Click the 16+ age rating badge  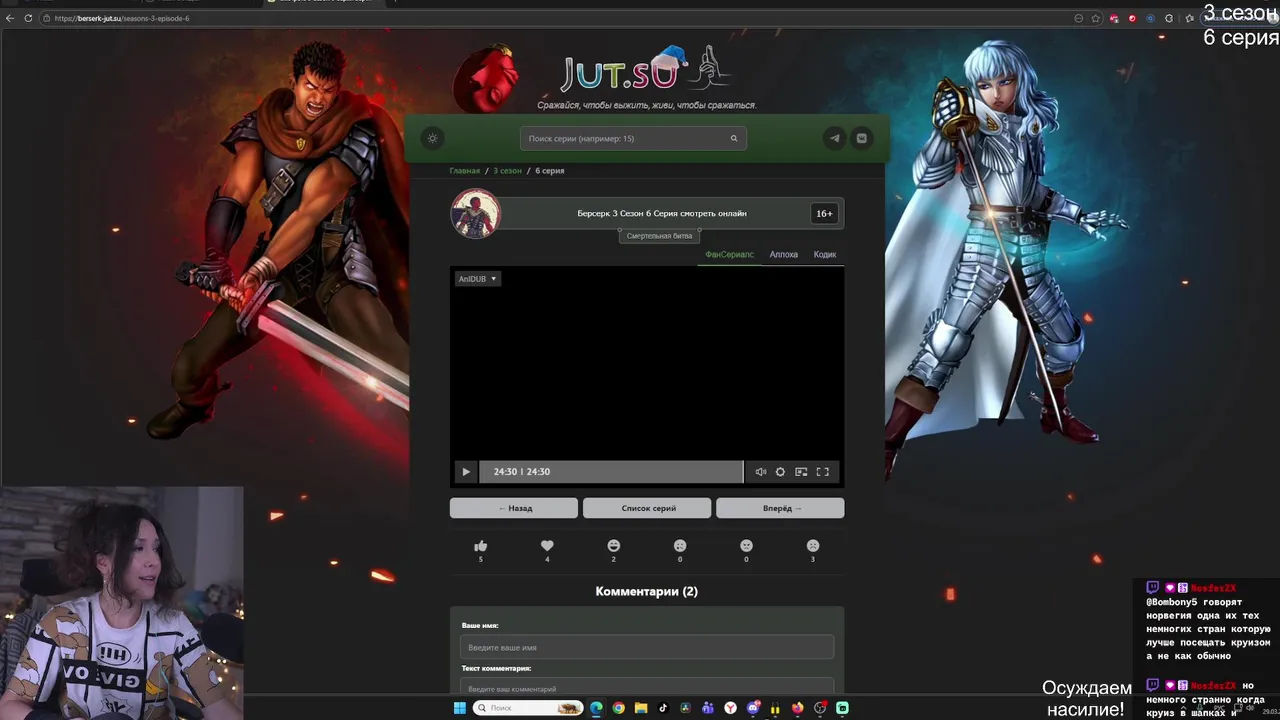[x=824, y=213]
